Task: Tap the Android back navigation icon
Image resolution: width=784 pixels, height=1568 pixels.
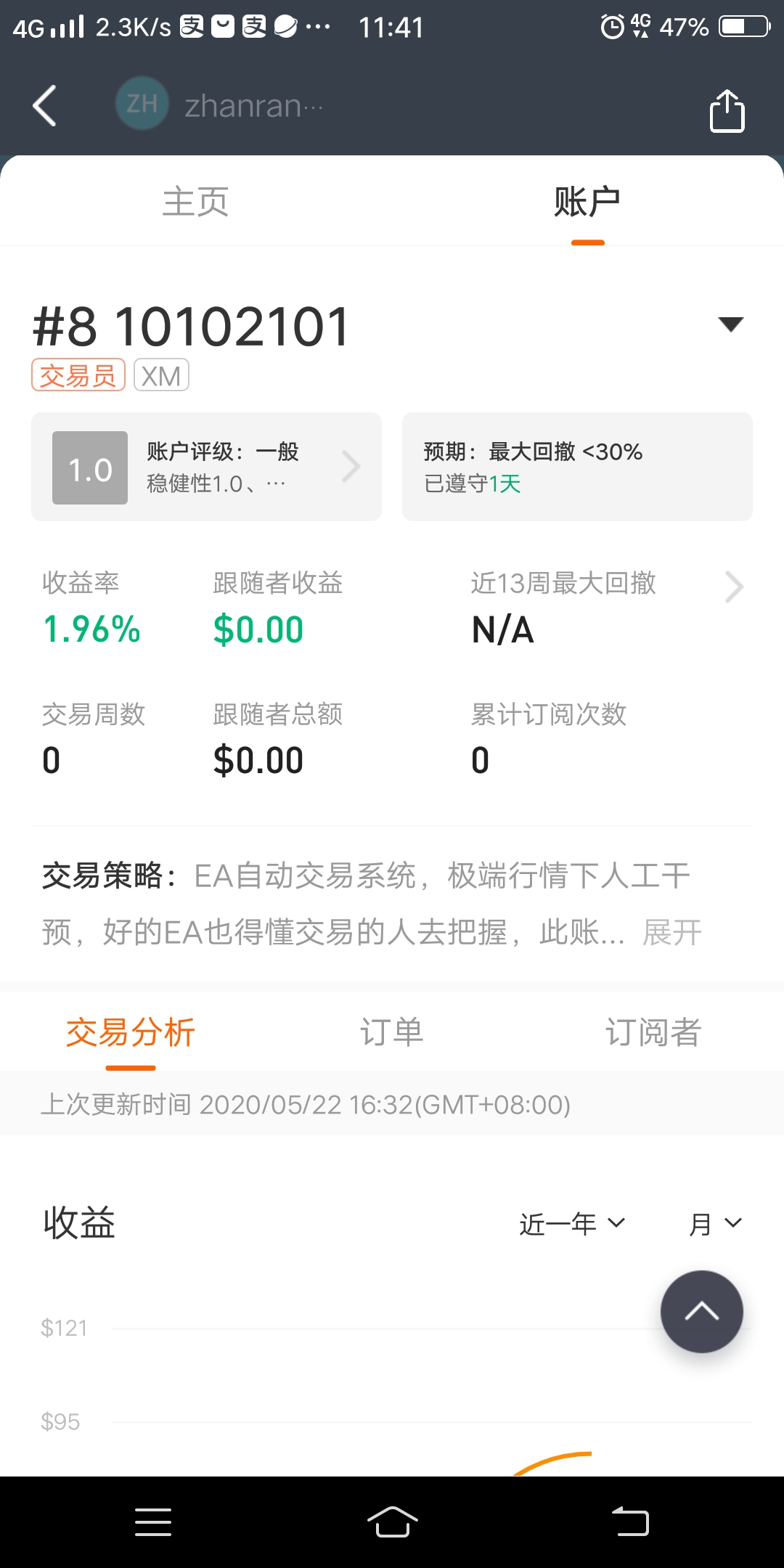Action: pos(630,1522)
